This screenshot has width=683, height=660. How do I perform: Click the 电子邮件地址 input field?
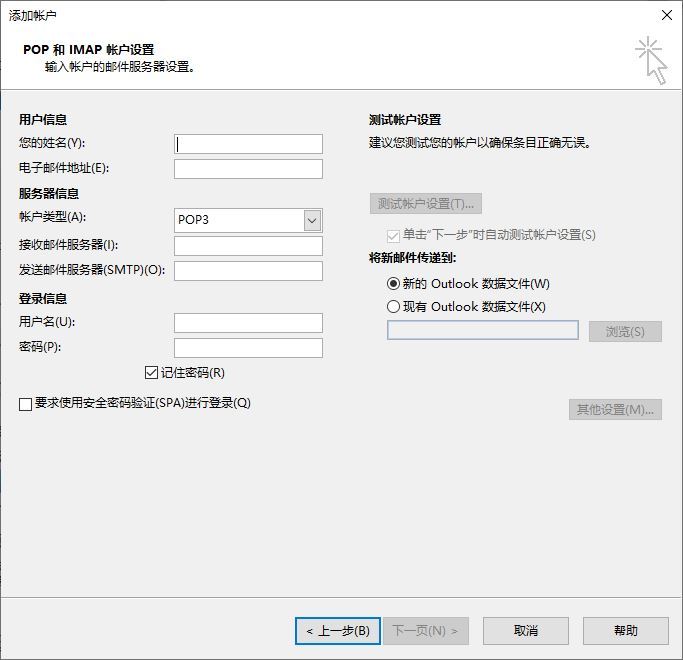point(248,169)
